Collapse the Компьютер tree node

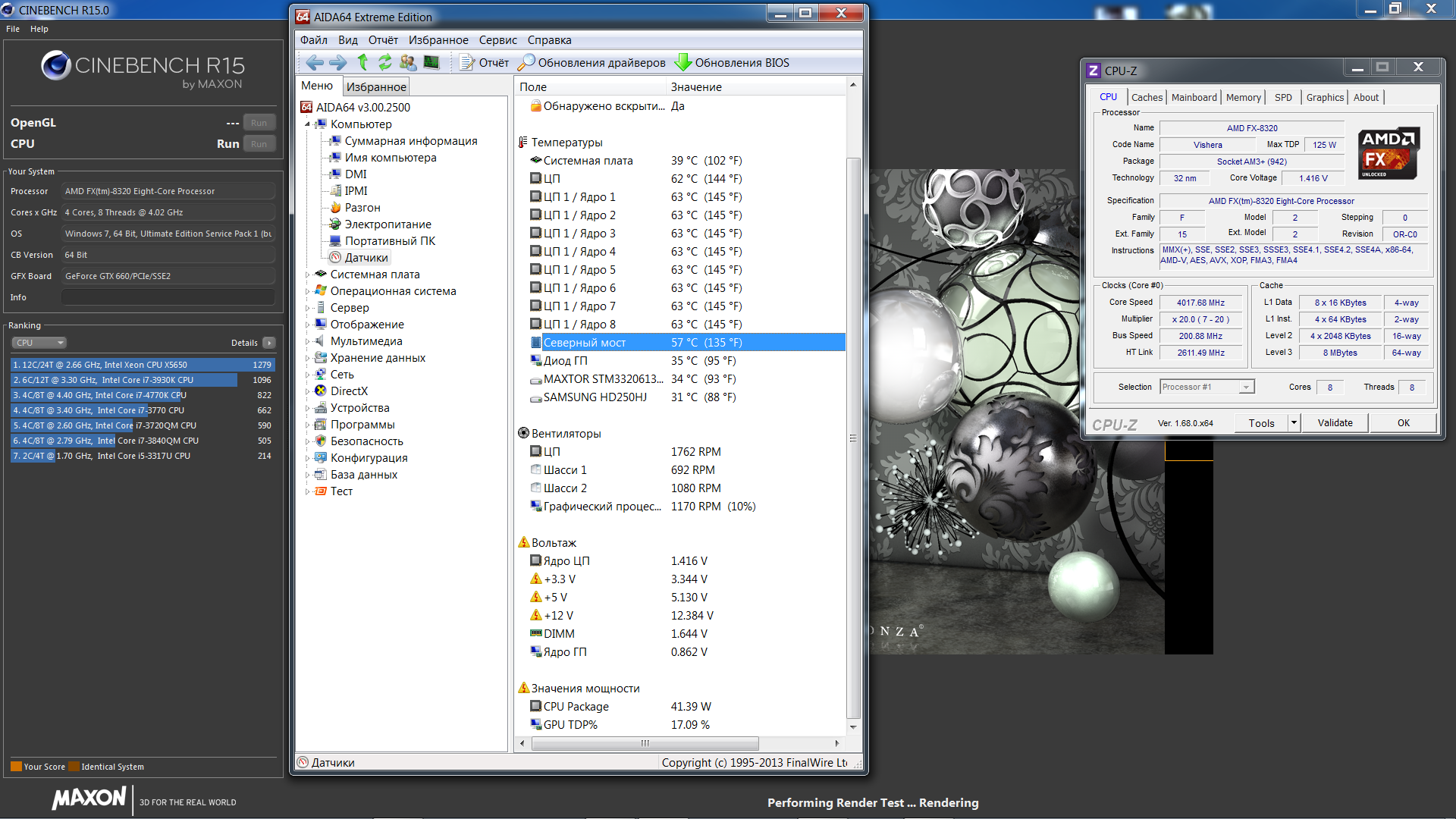tap(308, 124)
